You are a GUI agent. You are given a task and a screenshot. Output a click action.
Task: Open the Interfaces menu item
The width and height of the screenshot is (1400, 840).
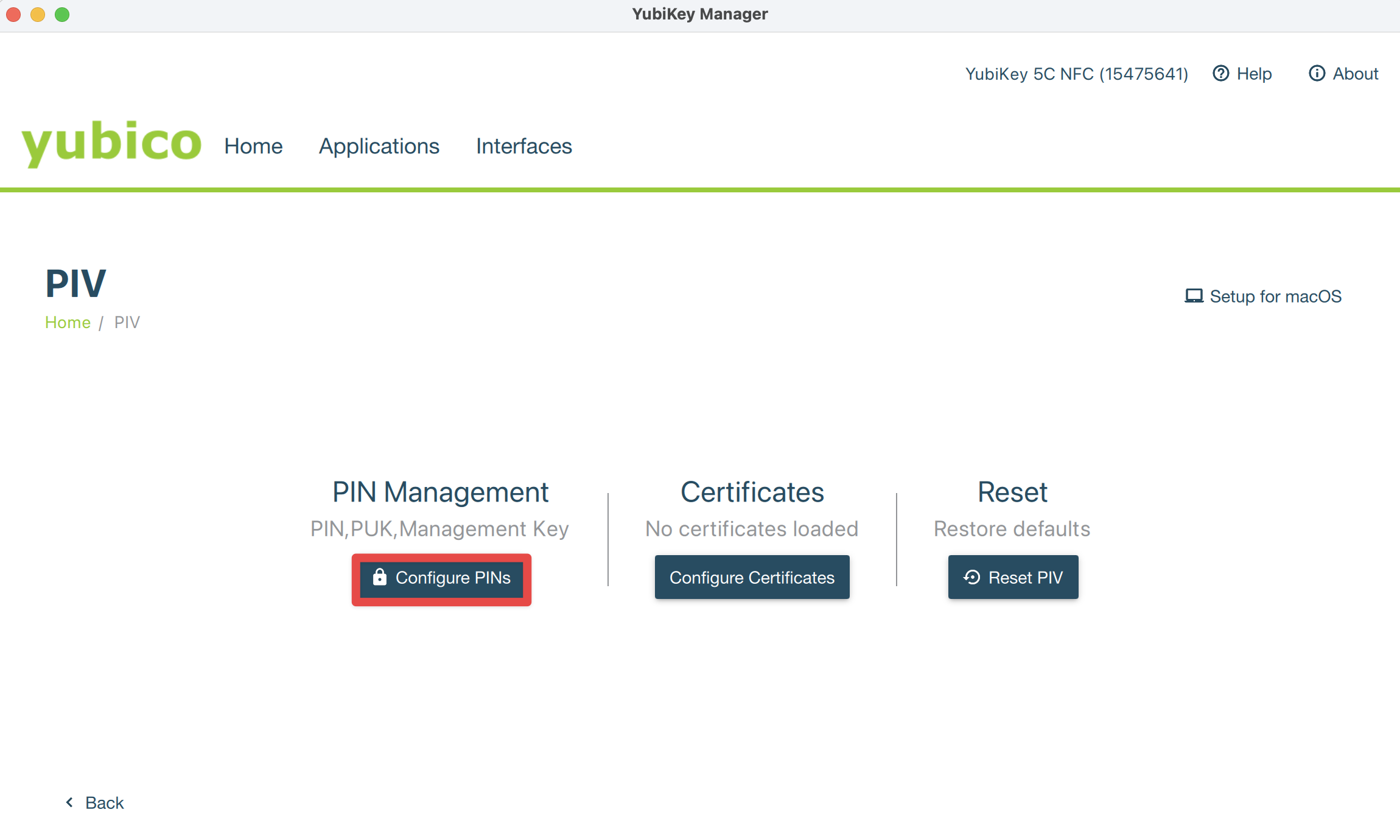[x=524, y=146]
